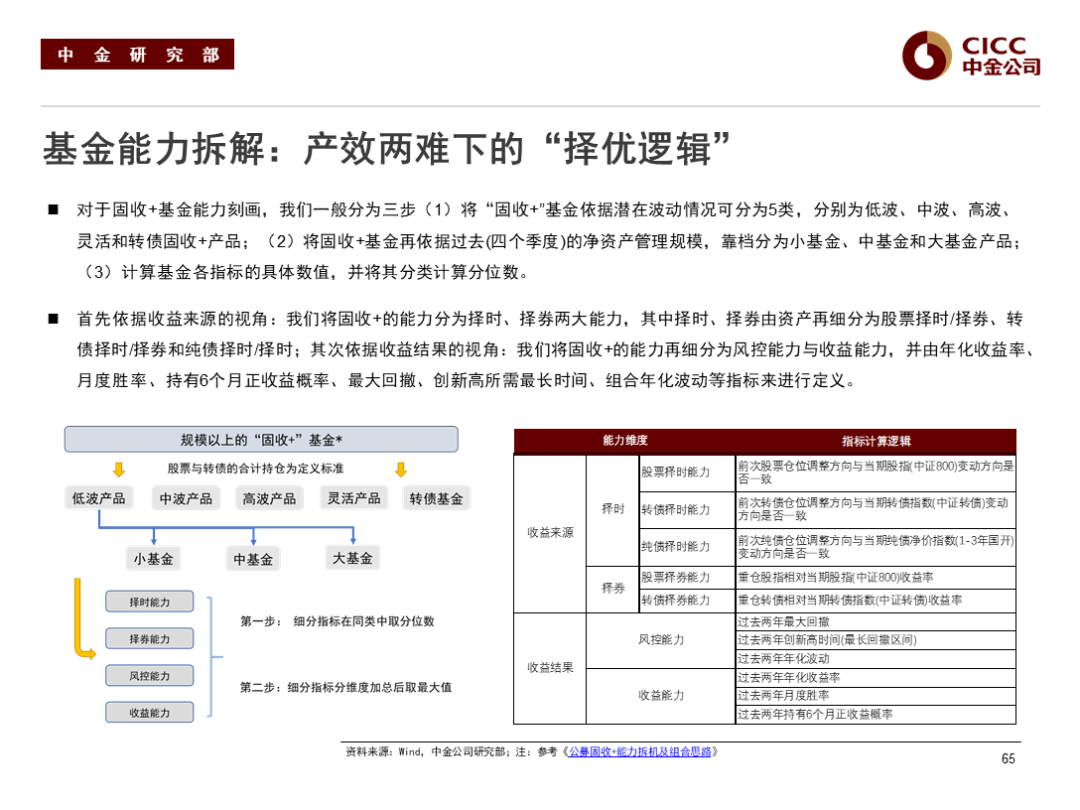Click the 股票择券能力 cell
The image size is (1080, 810).
(x=687, y=577)
